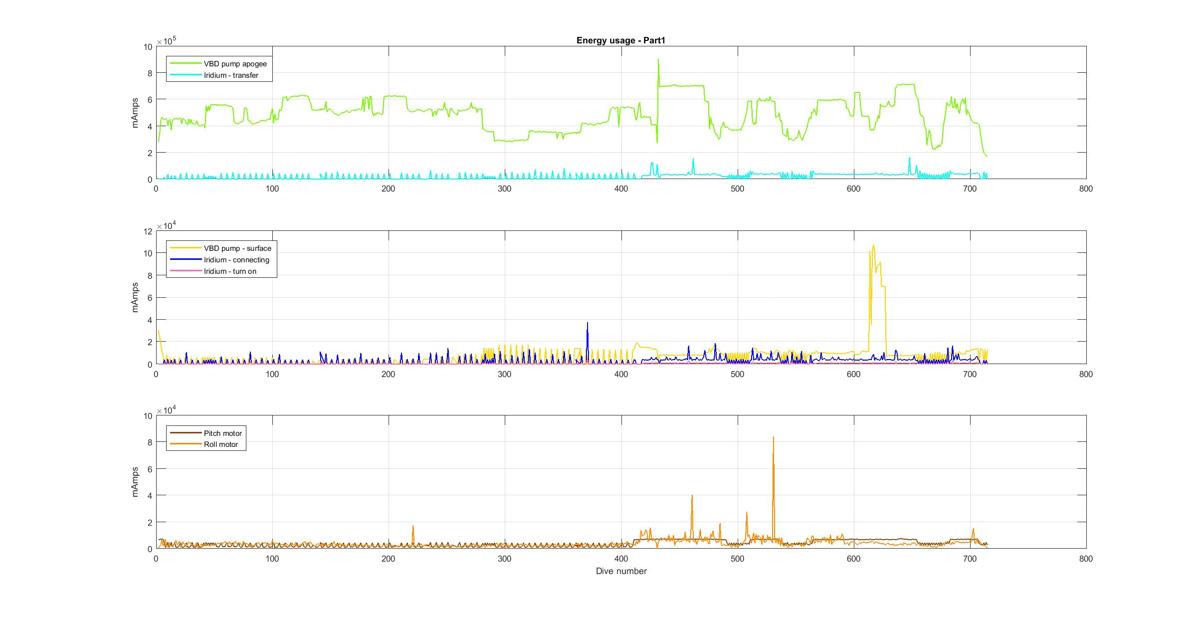Select the "Roll motor" legend entry
Viewport: 1200px width, 617px height.
click(223, 444)
